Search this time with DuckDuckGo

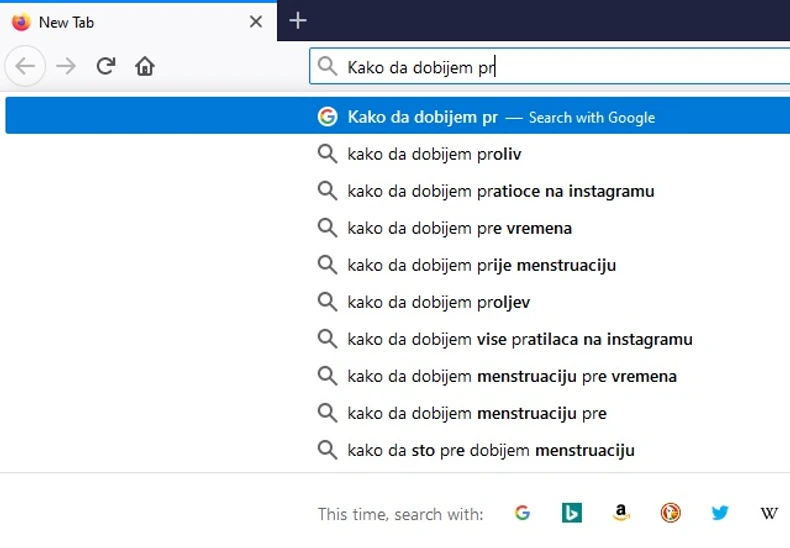point(670,513)
